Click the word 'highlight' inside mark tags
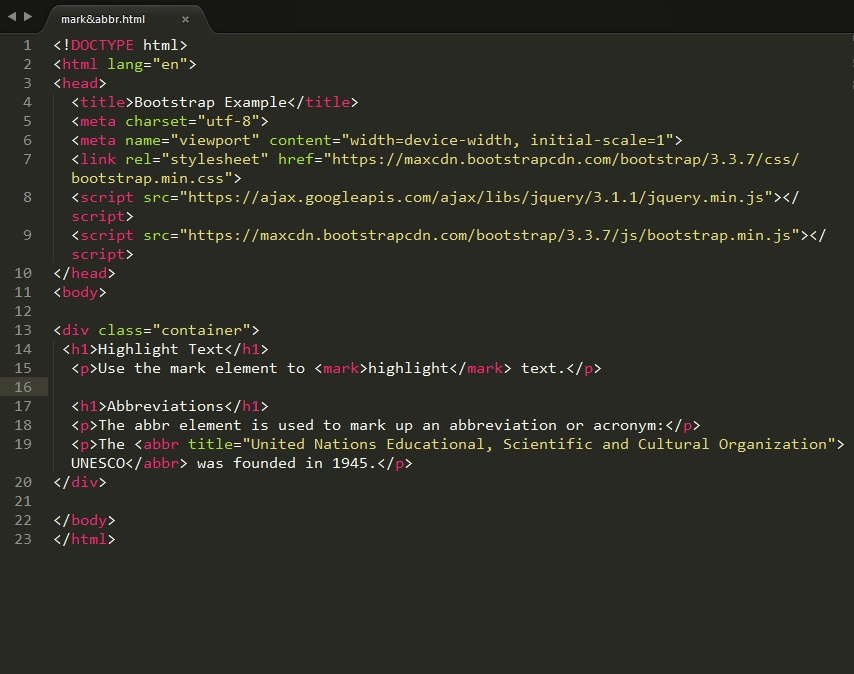The height and width of the screenshot is (674, 854). [x=408, y=369]
